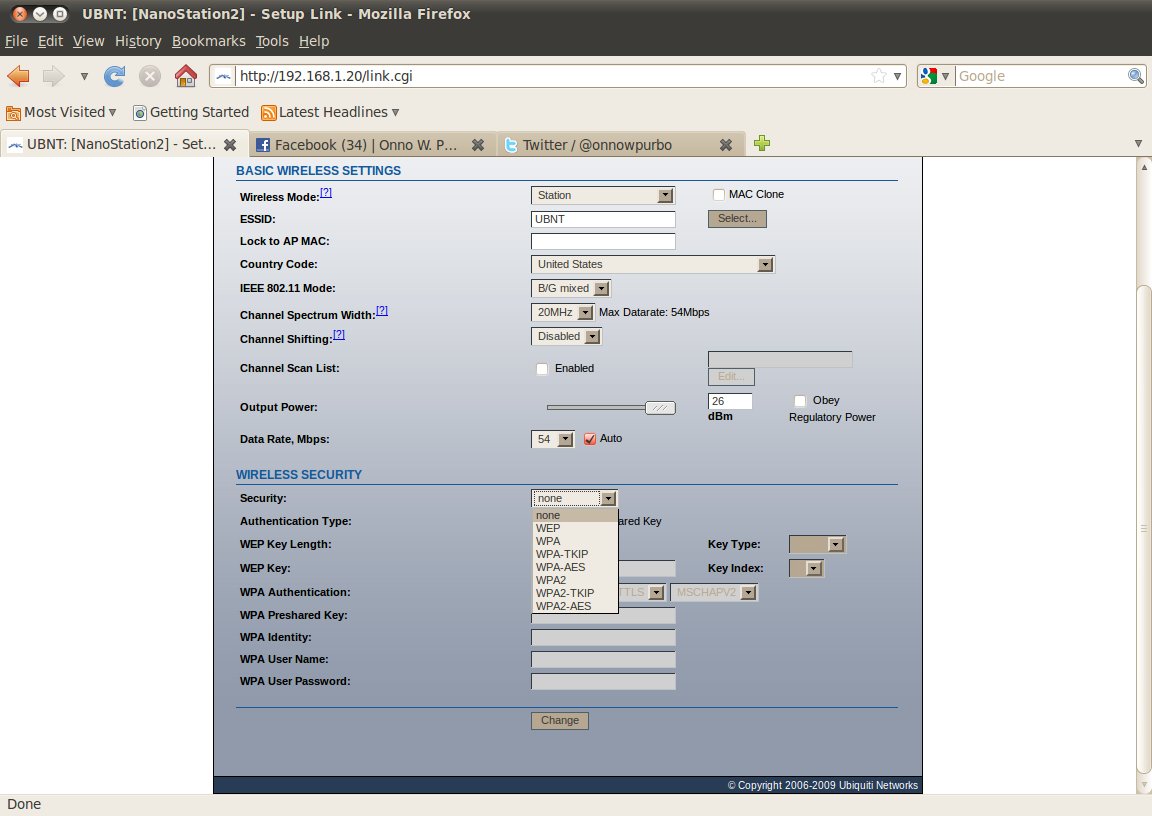Click the stop loading icon
1152x816 pixels.
[149, 76]
